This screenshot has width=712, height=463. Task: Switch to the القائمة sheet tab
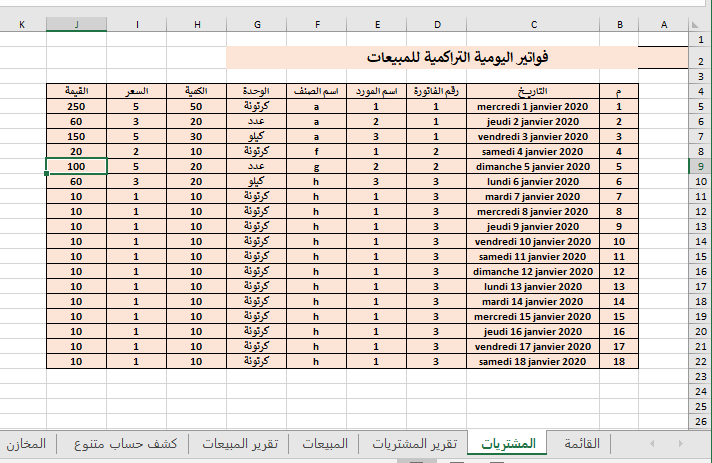tap(582, 443)
